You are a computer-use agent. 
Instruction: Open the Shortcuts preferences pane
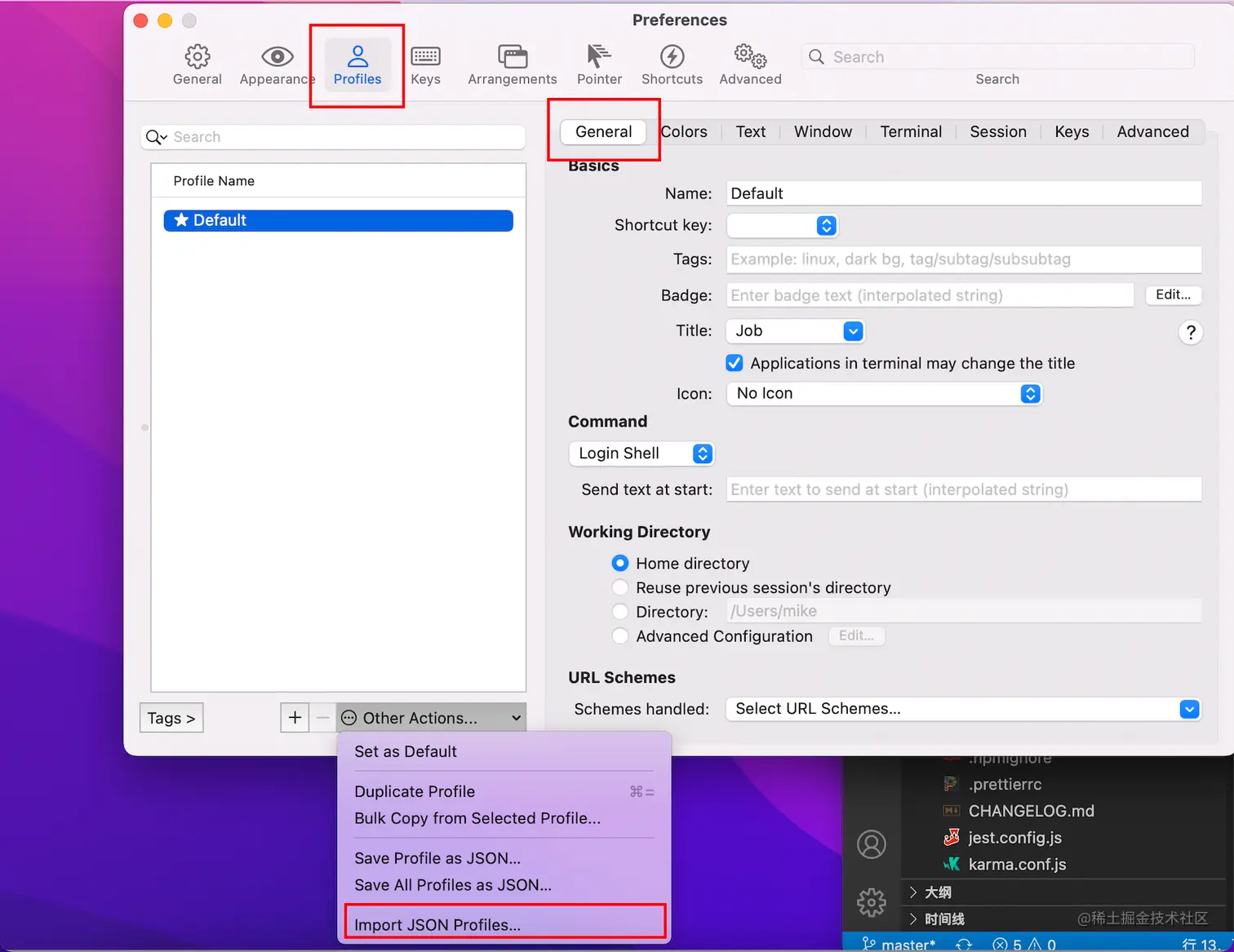(x=672, y=64)
